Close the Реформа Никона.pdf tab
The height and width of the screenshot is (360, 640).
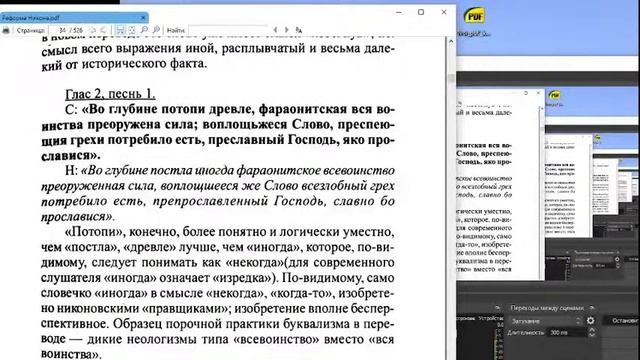[x=143, y=18]
